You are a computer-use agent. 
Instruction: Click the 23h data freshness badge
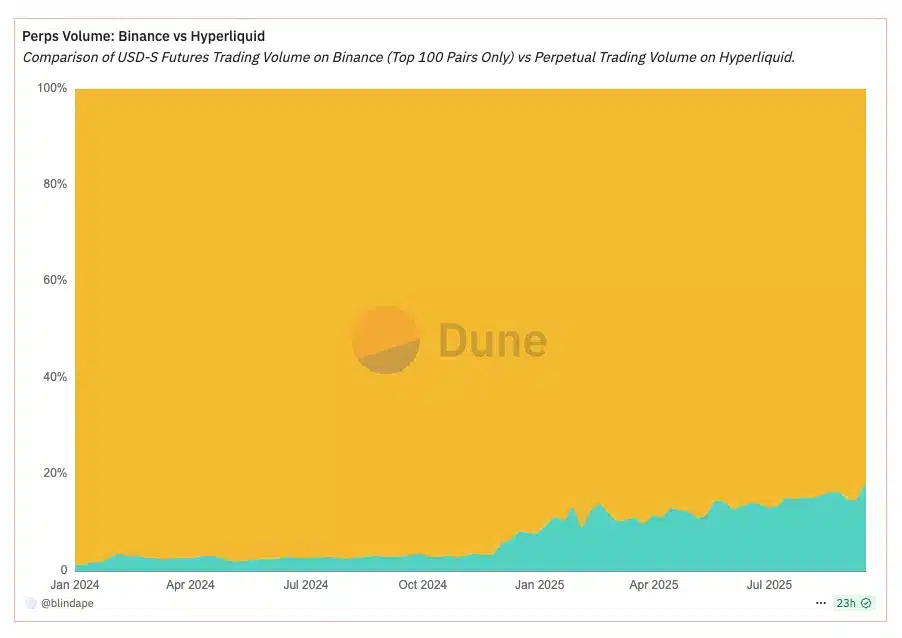[845, 603]
